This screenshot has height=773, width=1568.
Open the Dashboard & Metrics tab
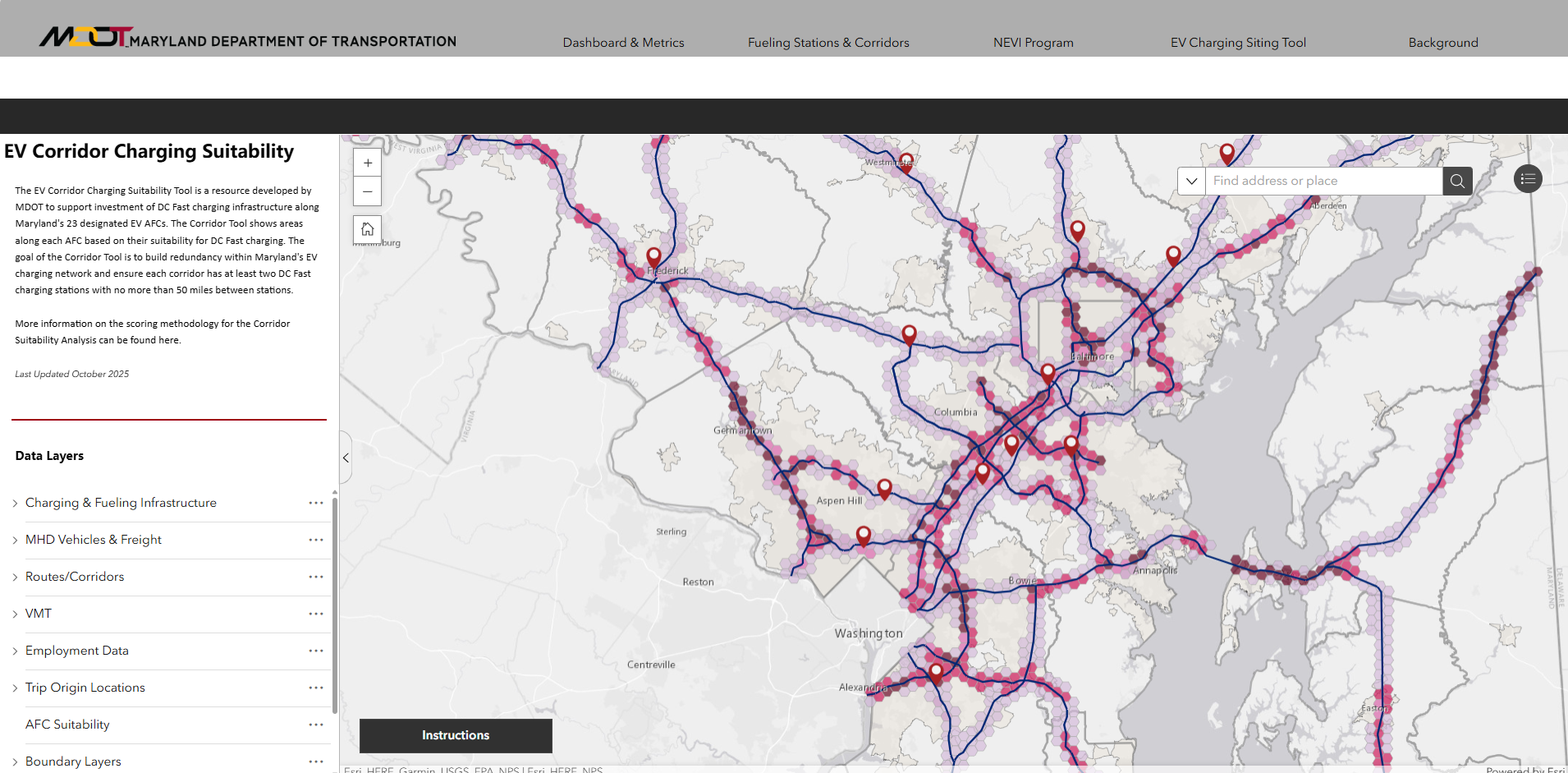pyautogui.click(x=623, y=43)
